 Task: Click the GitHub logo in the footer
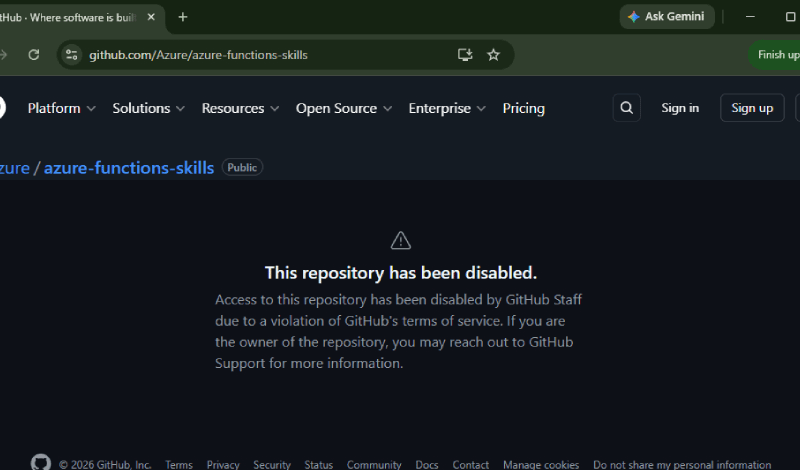point(41,462)
